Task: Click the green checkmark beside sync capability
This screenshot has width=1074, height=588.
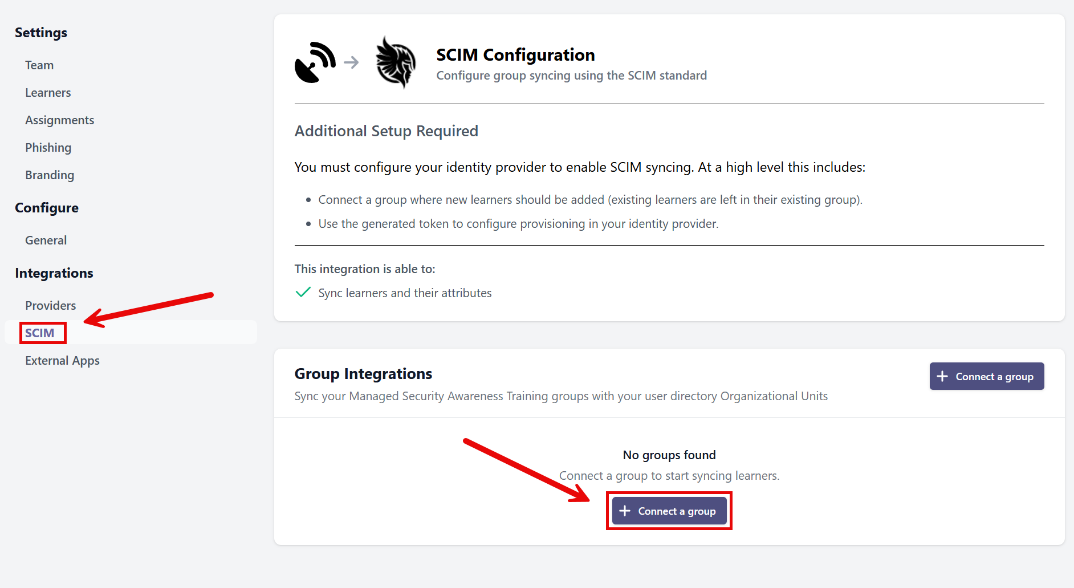Action: pyautogui.click(x=302, y=292)
